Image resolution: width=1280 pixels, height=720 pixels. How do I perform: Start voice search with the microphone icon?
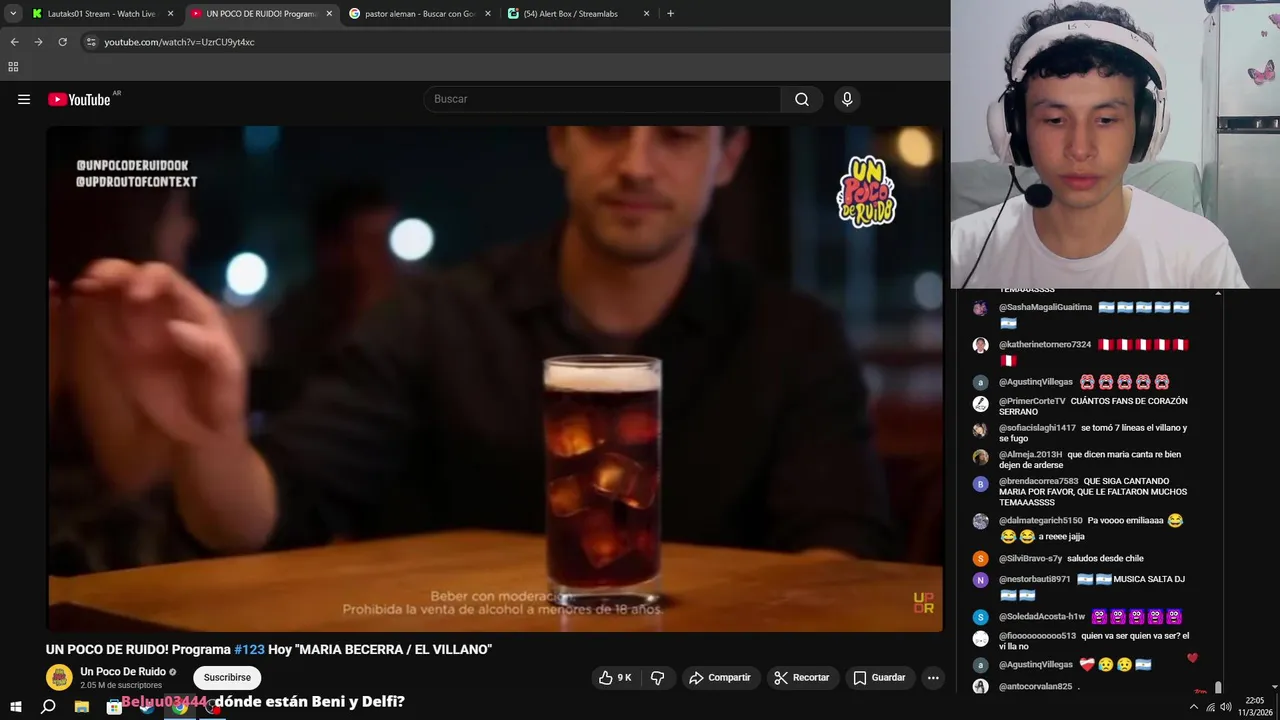[x=847, y=99]
